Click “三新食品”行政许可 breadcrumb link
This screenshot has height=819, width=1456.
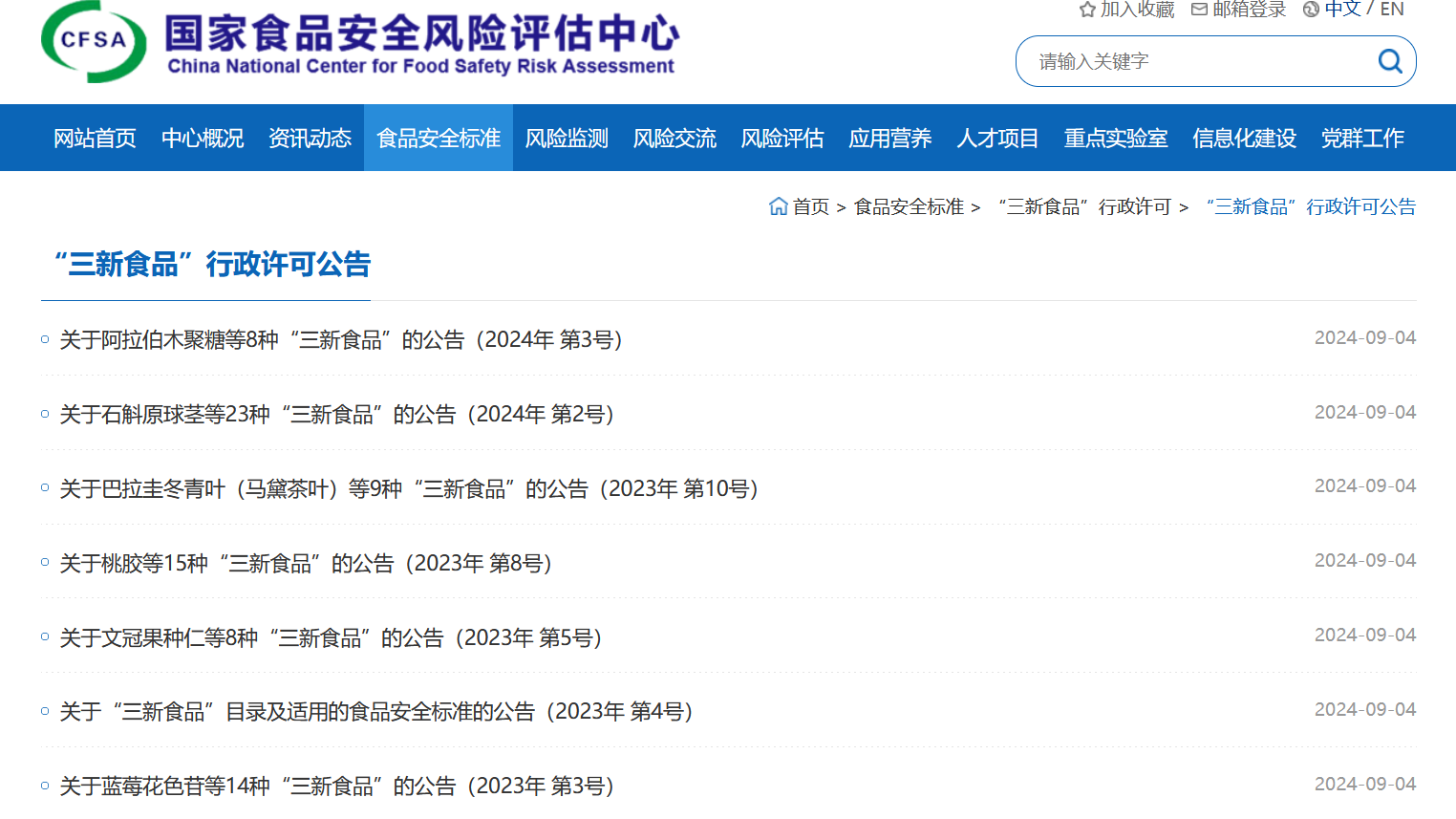coord(1084,207)
